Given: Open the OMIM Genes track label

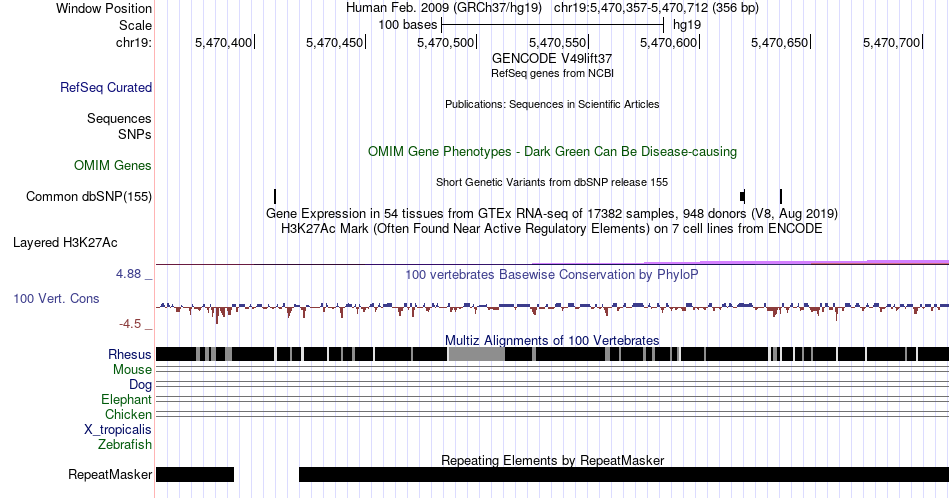Looking at the screenshot, I should pos(113,165).
